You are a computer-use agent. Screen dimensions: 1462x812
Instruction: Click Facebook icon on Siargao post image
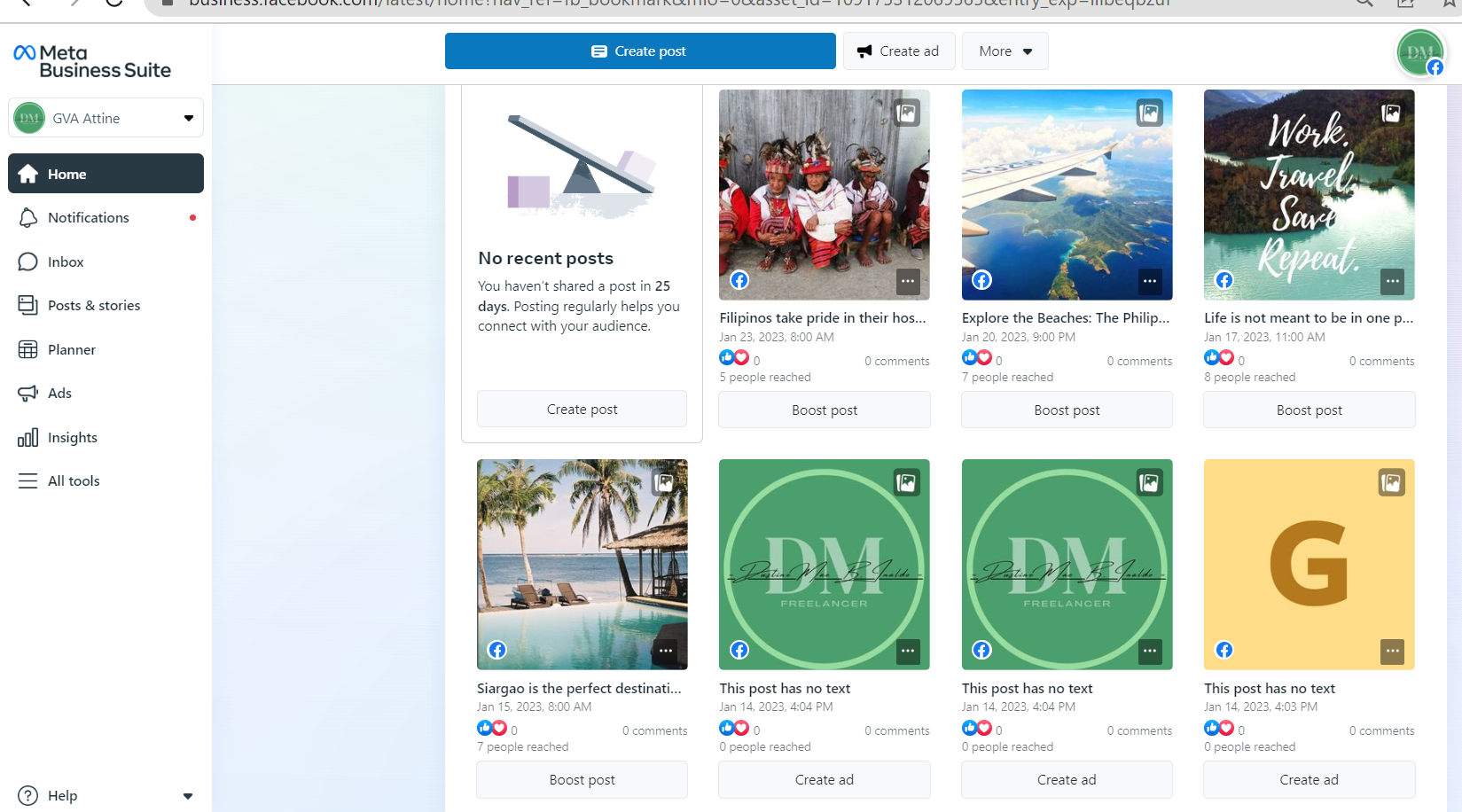pyautogui.click(x=497, y=650)
